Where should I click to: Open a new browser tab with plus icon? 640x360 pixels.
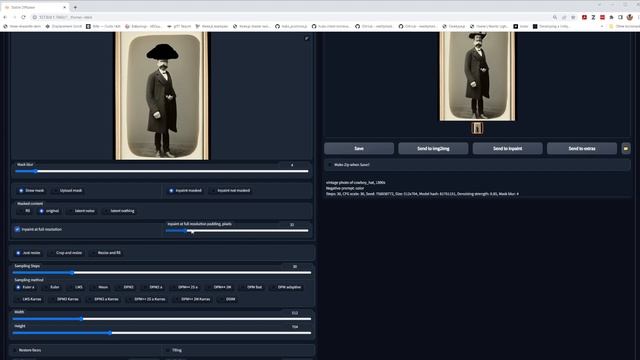(75, 7)
